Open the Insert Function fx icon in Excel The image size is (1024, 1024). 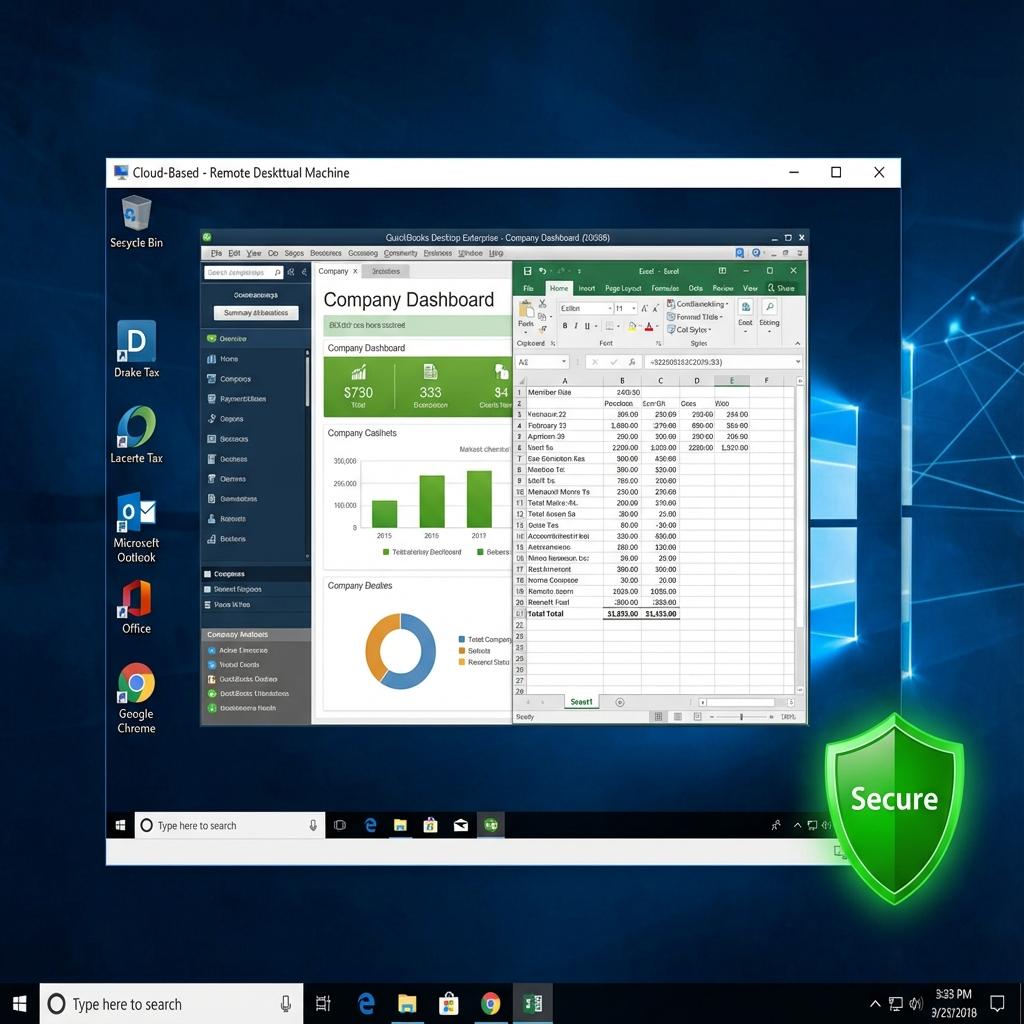point(632,361)
